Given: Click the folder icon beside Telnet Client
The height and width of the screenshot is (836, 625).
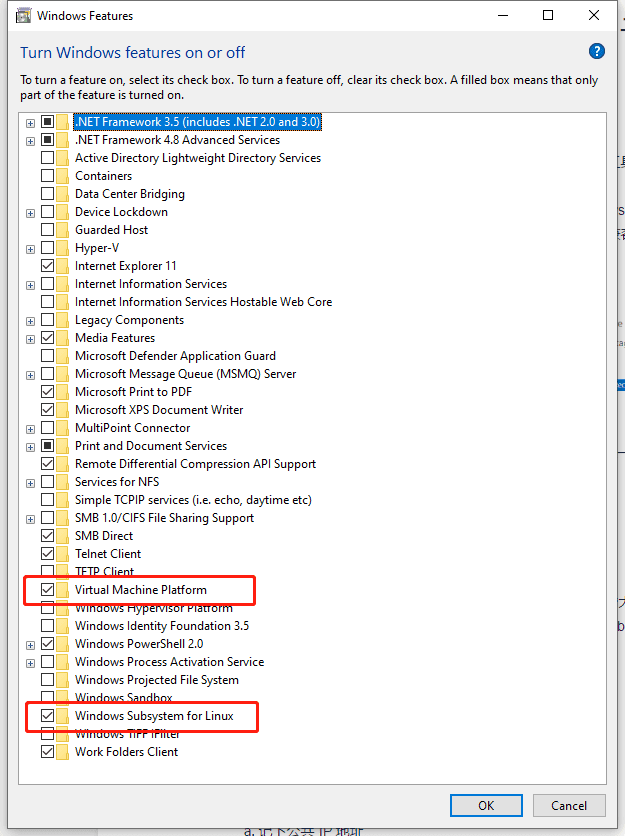Looking at the screenshot, I should point(64,554).
